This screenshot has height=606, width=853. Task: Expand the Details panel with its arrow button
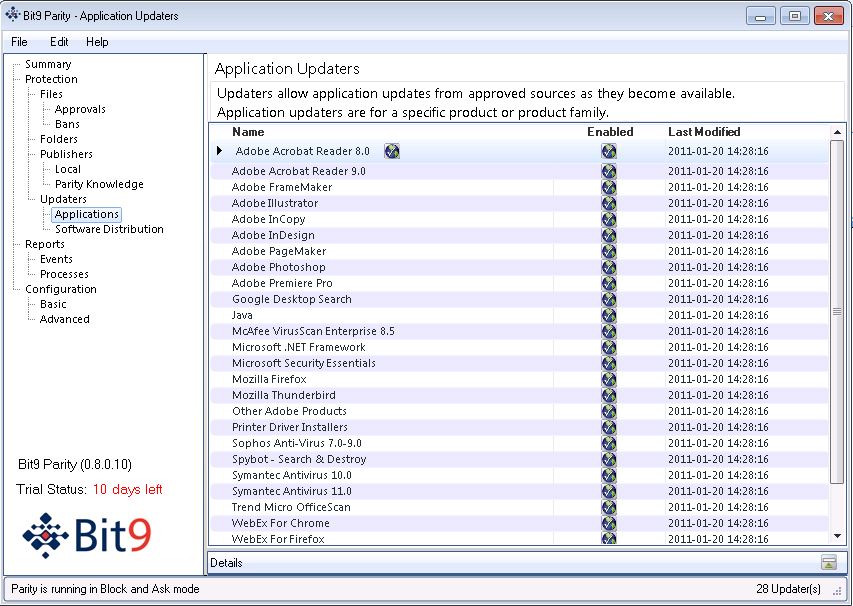tap(828, 563)
